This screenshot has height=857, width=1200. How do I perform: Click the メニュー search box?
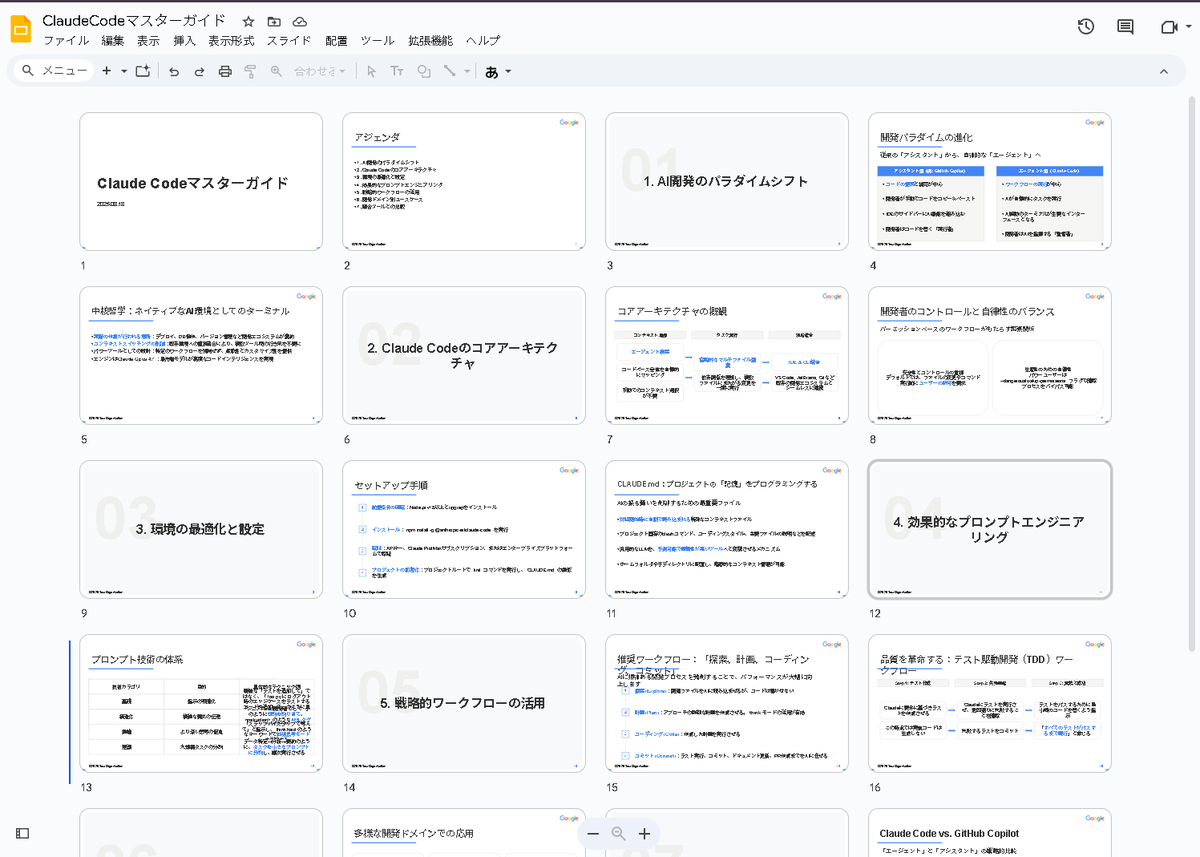[x=56, y=71]
